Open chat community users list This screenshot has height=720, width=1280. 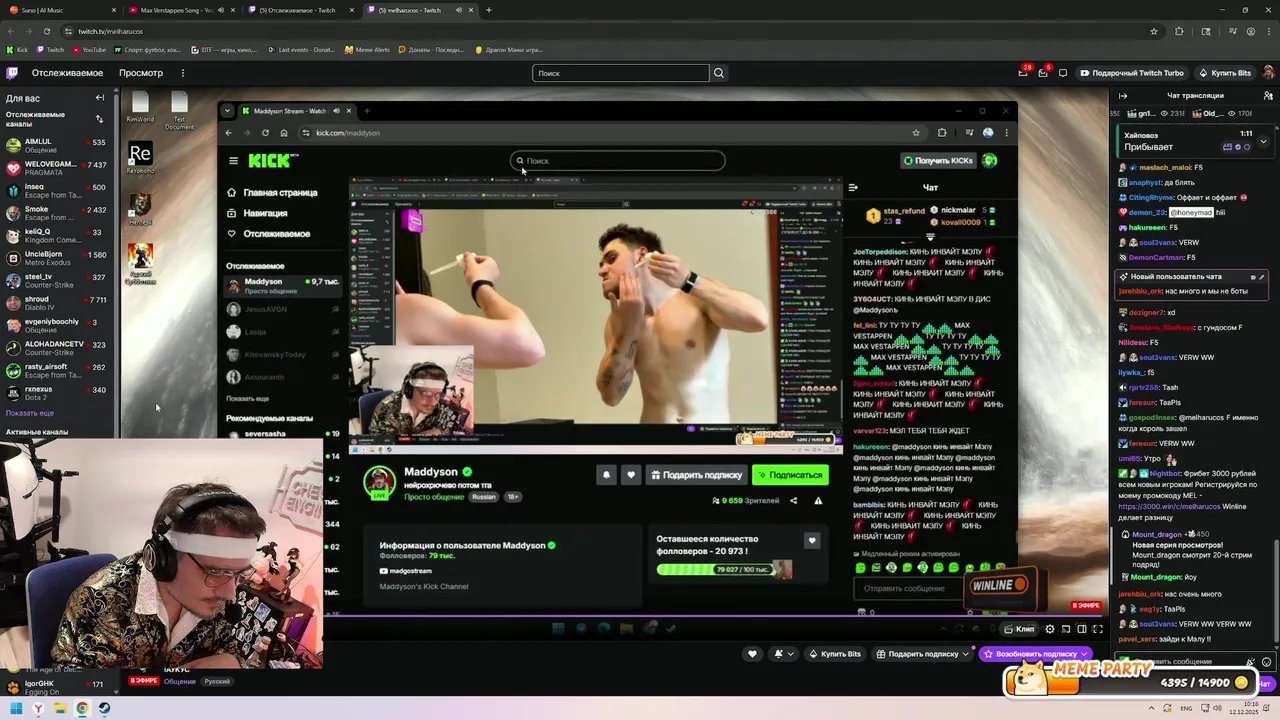[x=1266, y=96]
